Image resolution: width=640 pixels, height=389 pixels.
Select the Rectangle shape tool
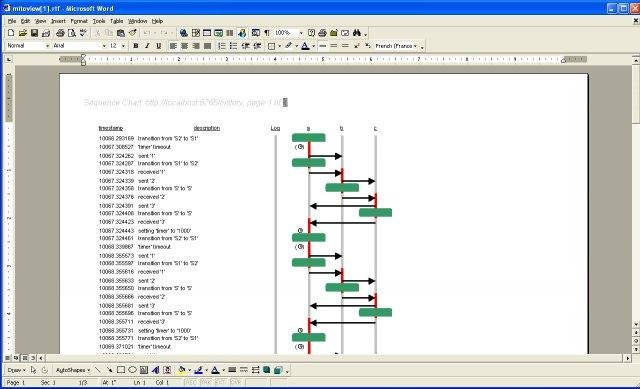click(x=121, y=370)
